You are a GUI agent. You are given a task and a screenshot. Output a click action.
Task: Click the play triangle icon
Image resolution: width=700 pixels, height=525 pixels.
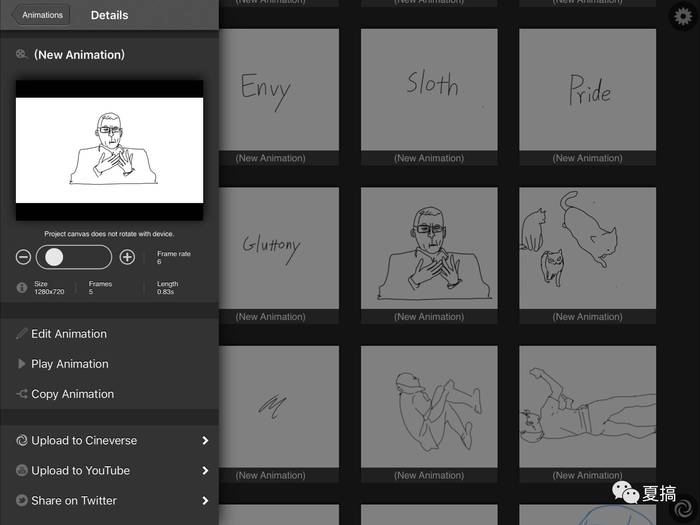click(21, 364)
